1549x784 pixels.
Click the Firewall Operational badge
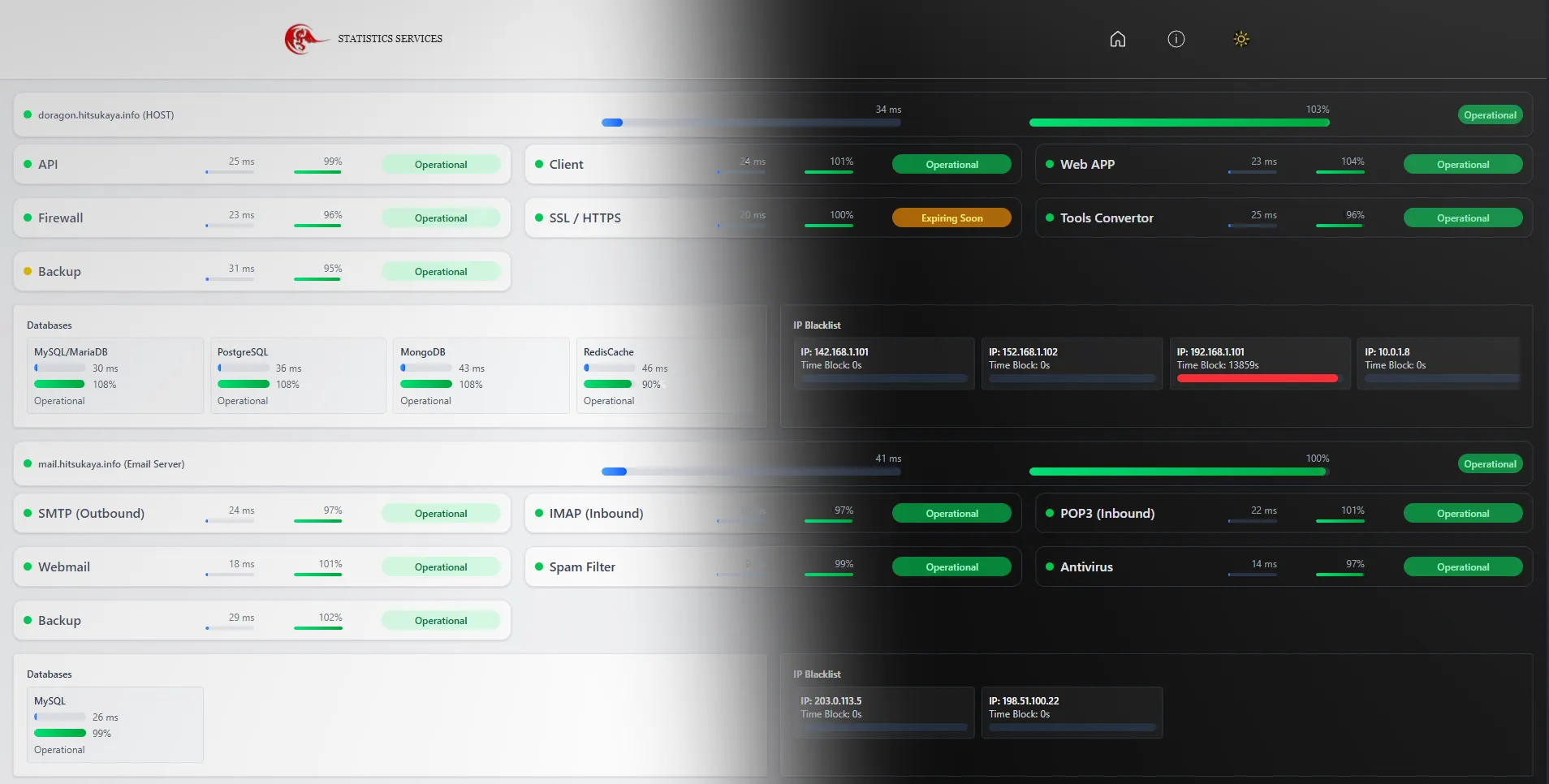point(441,218)
